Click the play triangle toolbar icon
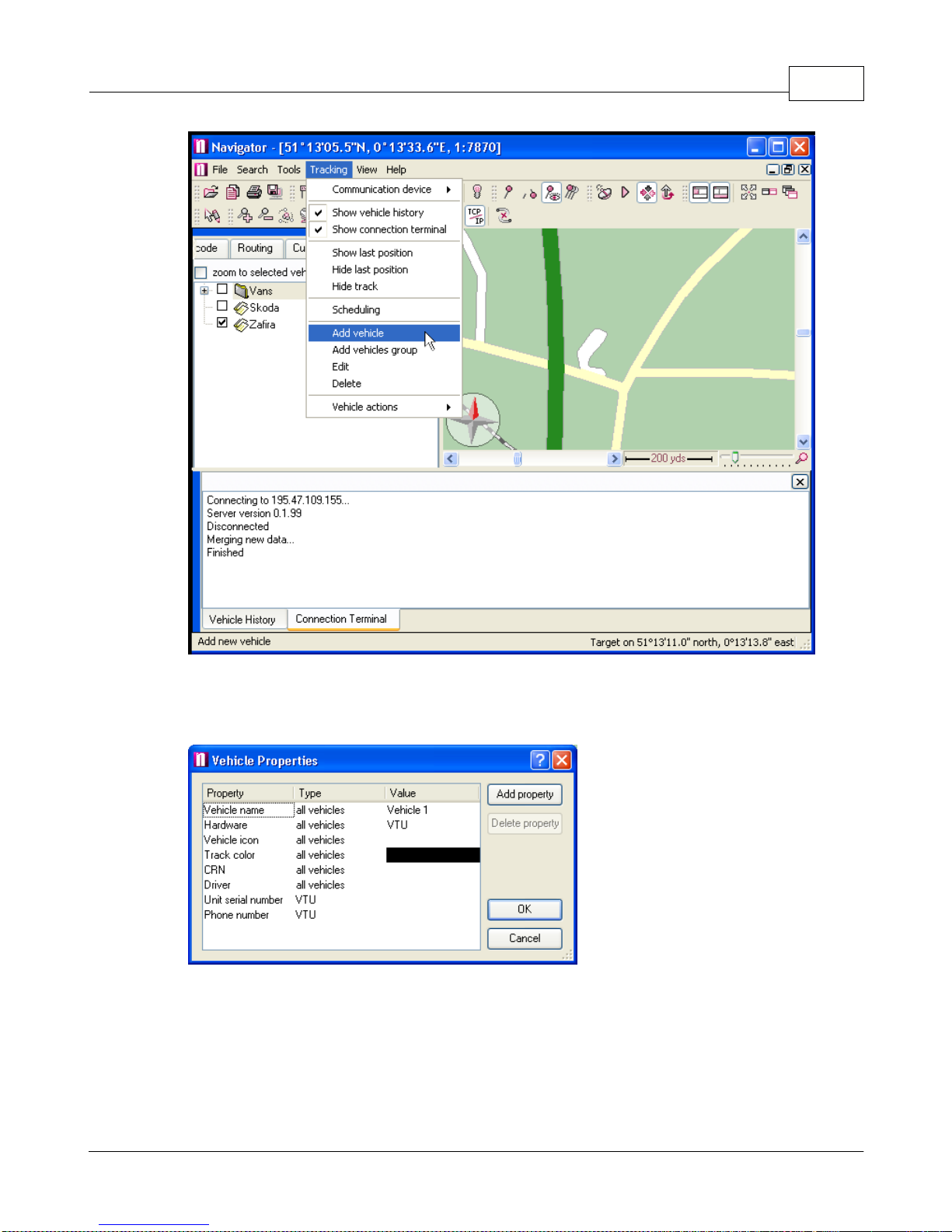The width and height of the screenshot is (952, 1232). (625, 192)
